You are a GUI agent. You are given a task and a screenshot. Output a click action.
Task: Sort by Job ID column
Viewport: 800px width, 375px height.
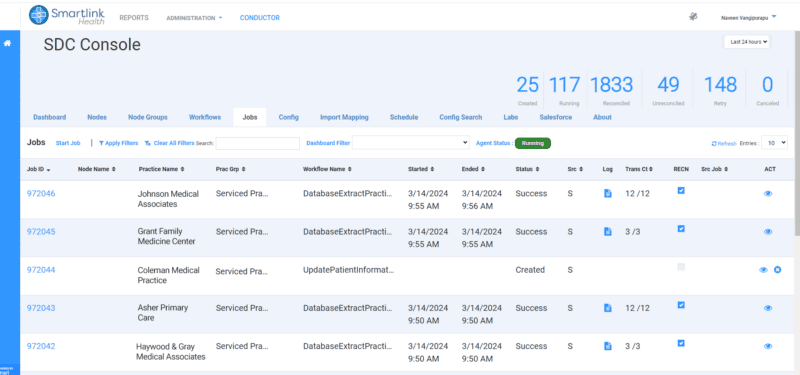[38, 169]
